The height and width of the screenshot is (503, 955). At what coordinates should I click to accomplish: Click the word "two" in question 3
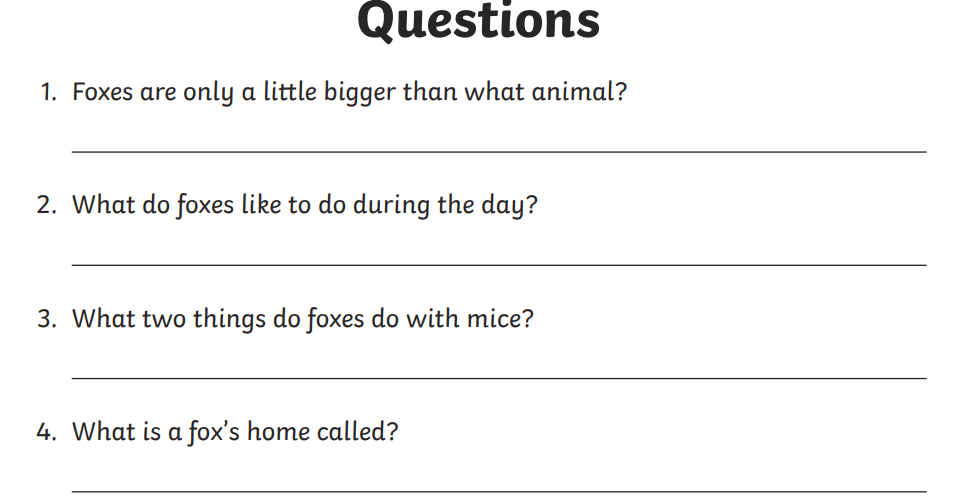[x=164, y=319]
